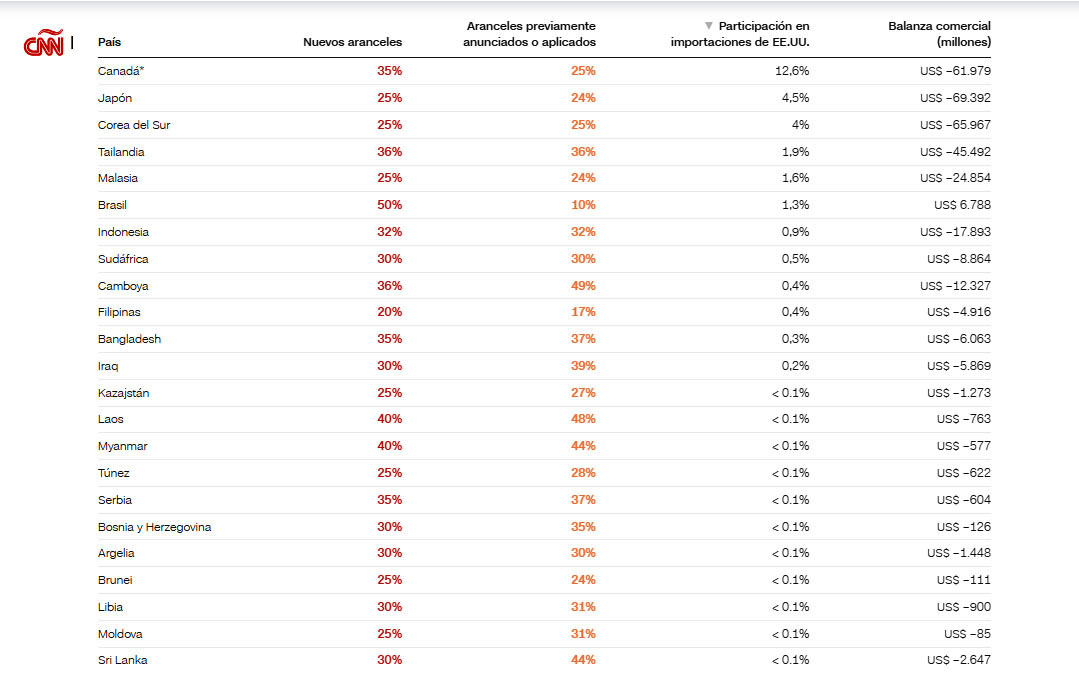1079x686 pixels.
Task: Sort by the País column header
Action: coord(109,42)
